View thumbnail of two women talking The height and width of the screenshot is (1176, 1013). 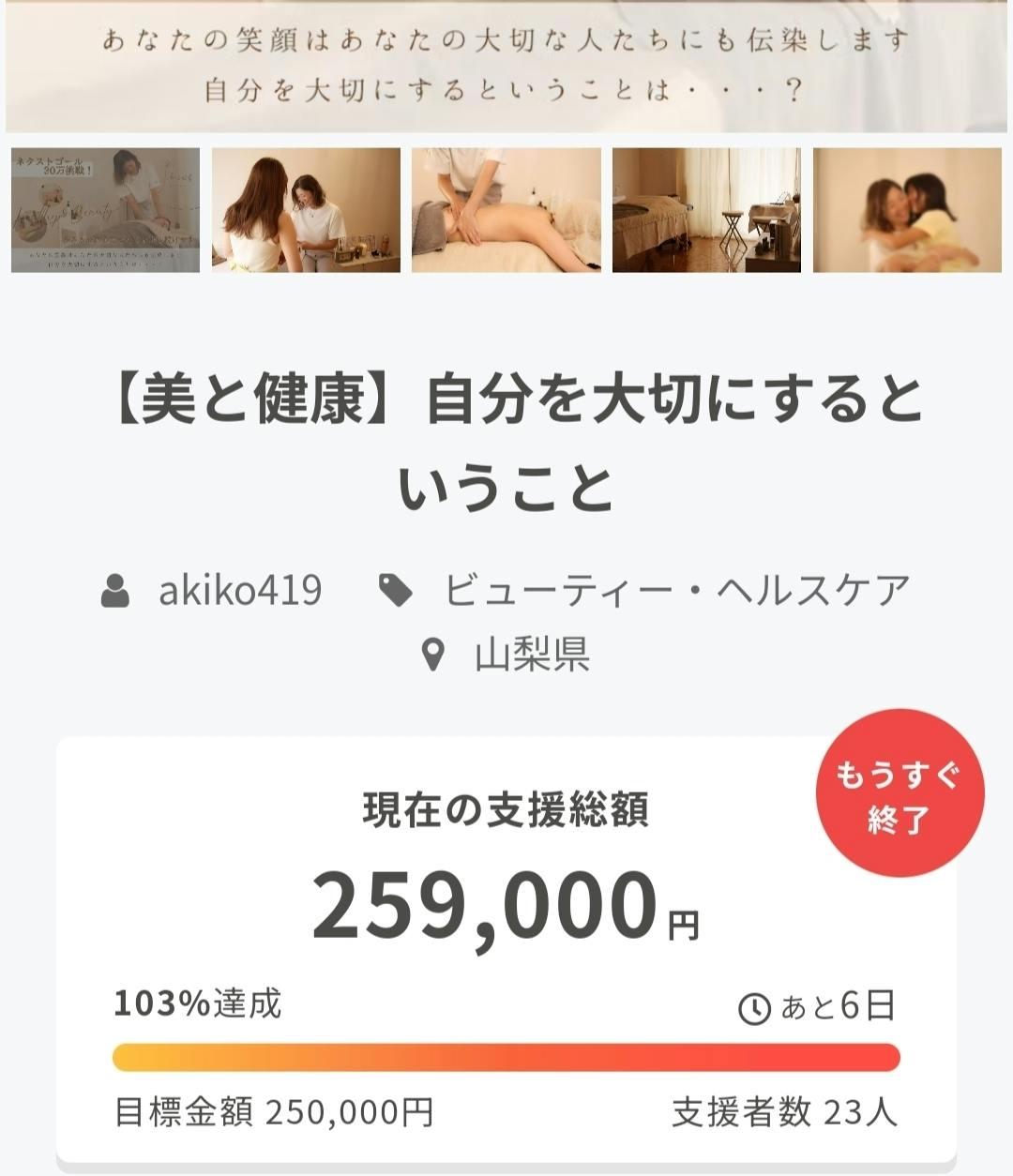coord(306,210)
